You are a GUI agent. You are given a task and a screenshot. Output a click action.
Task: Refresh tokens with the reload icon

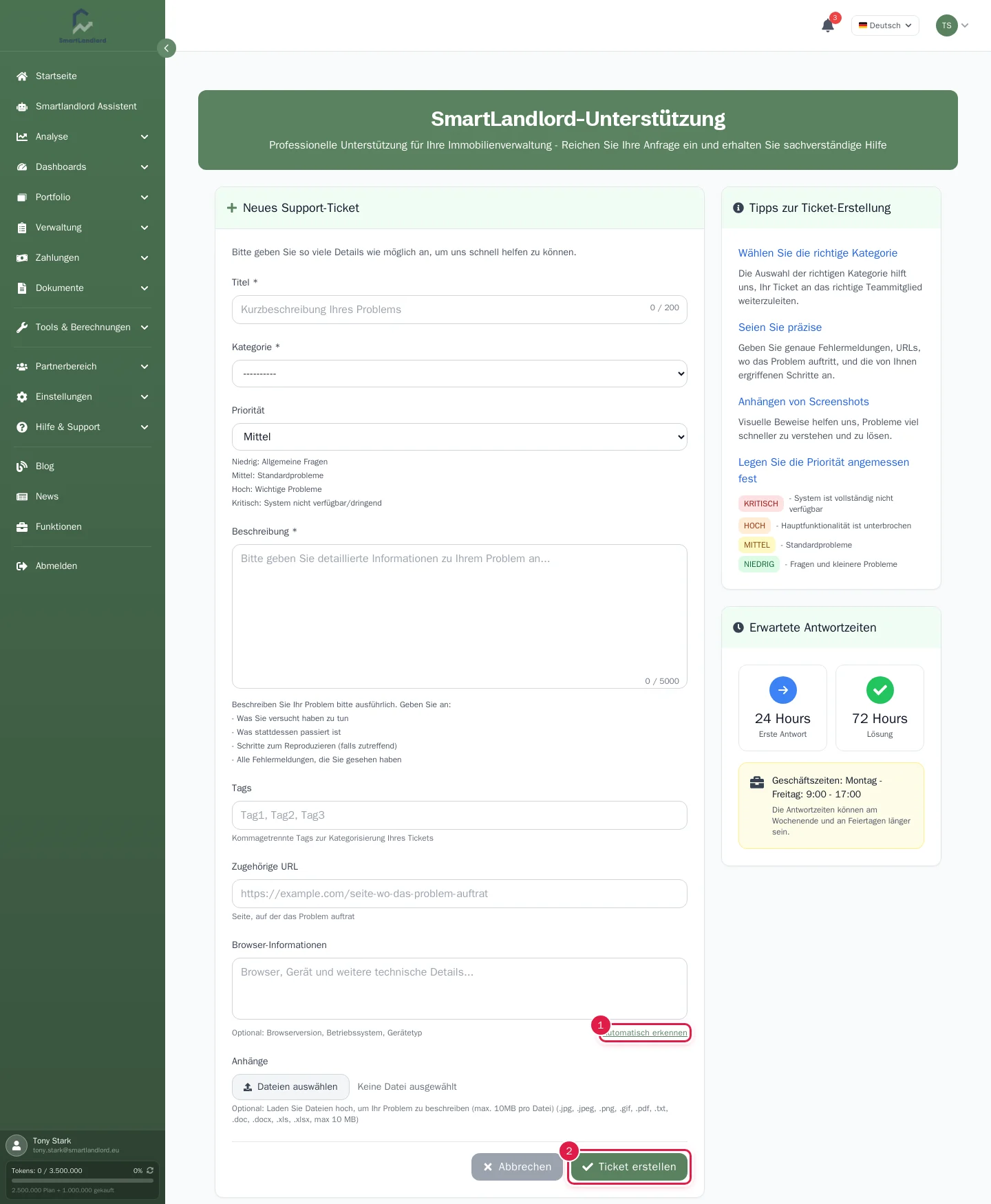[149, 1170]
